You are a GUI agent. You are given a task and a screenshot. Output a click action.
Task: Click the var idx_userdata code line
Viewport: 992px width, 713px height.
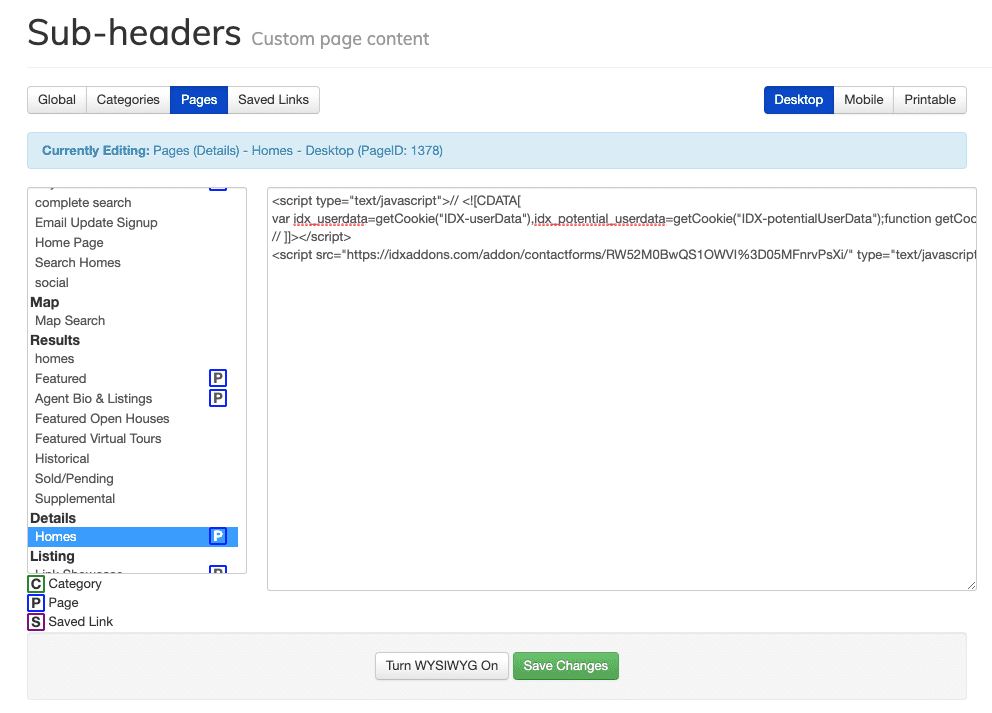[x=624, y=219]
